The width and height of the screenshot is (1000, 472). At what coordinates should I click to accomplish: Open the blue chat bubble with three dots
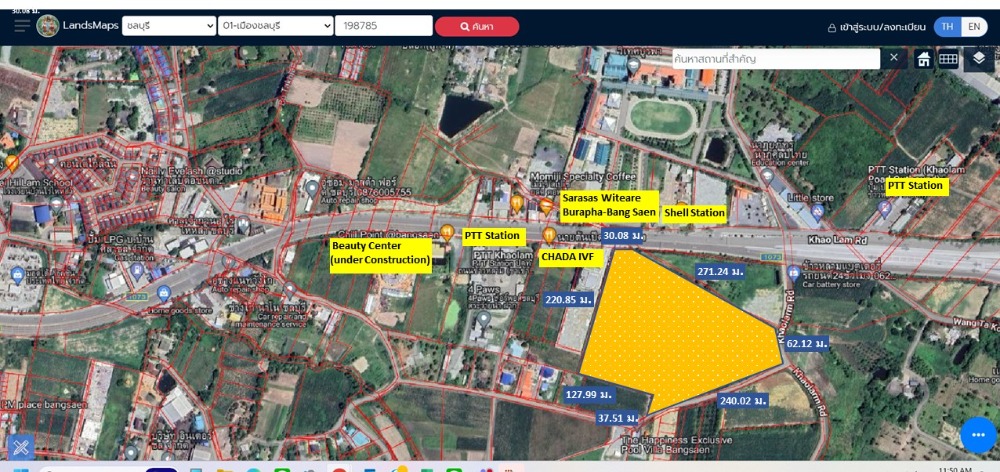[979, 435]
